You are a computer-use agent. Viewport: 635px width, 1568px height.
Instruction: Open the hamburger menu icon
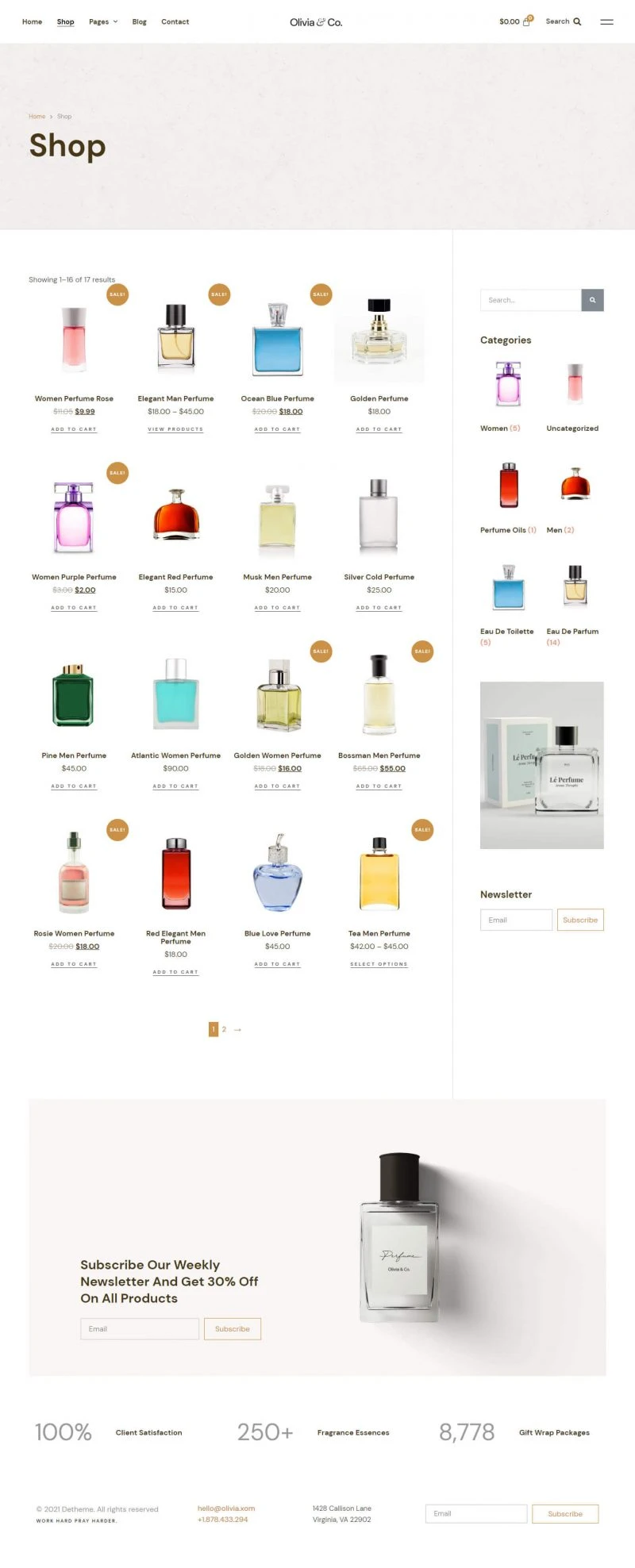coord(606,21)
